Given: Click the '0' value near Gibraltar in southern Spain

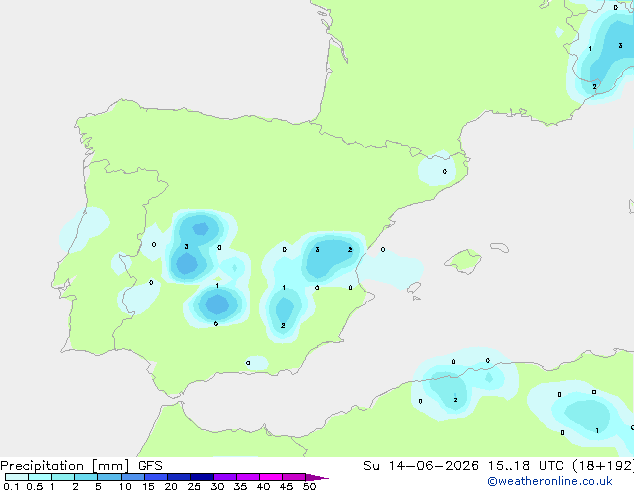Looking at the screenshot, I should (x=248, y=363).
